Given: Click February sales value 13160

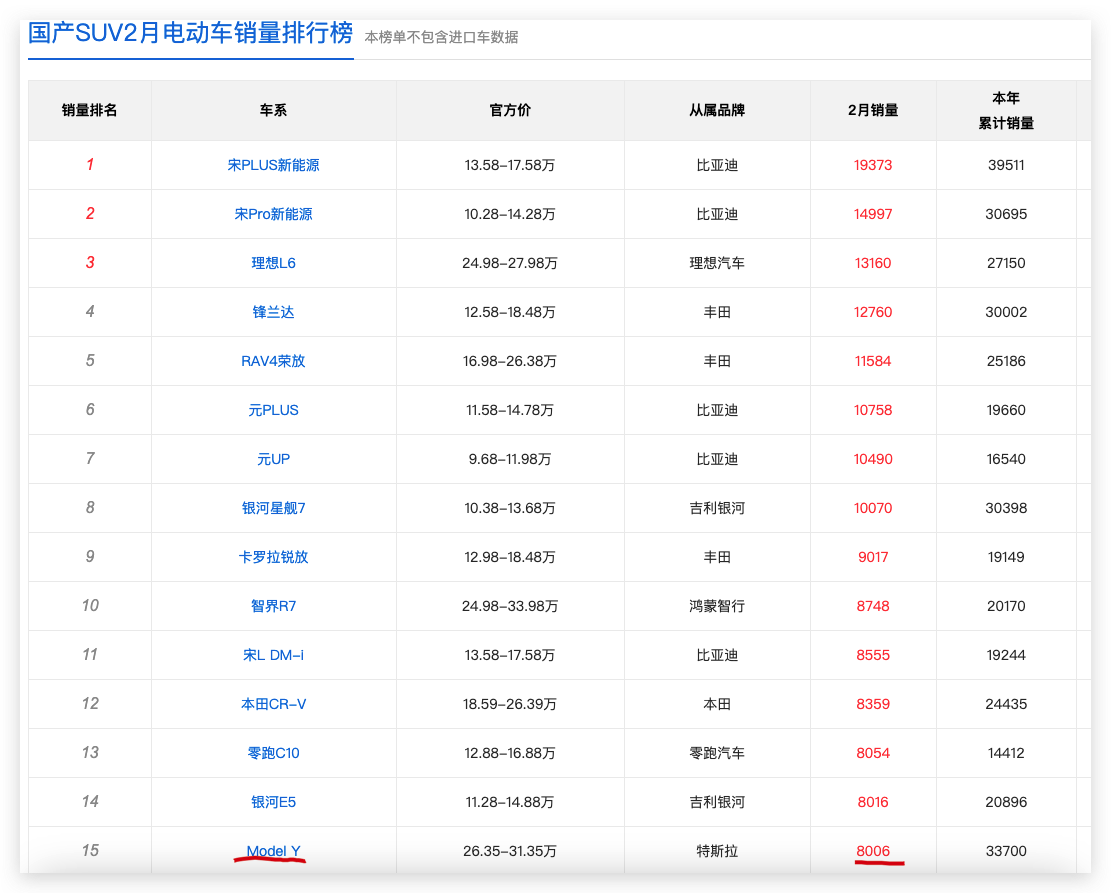Looking at the screenshot, I should click(x=872, y=263).
